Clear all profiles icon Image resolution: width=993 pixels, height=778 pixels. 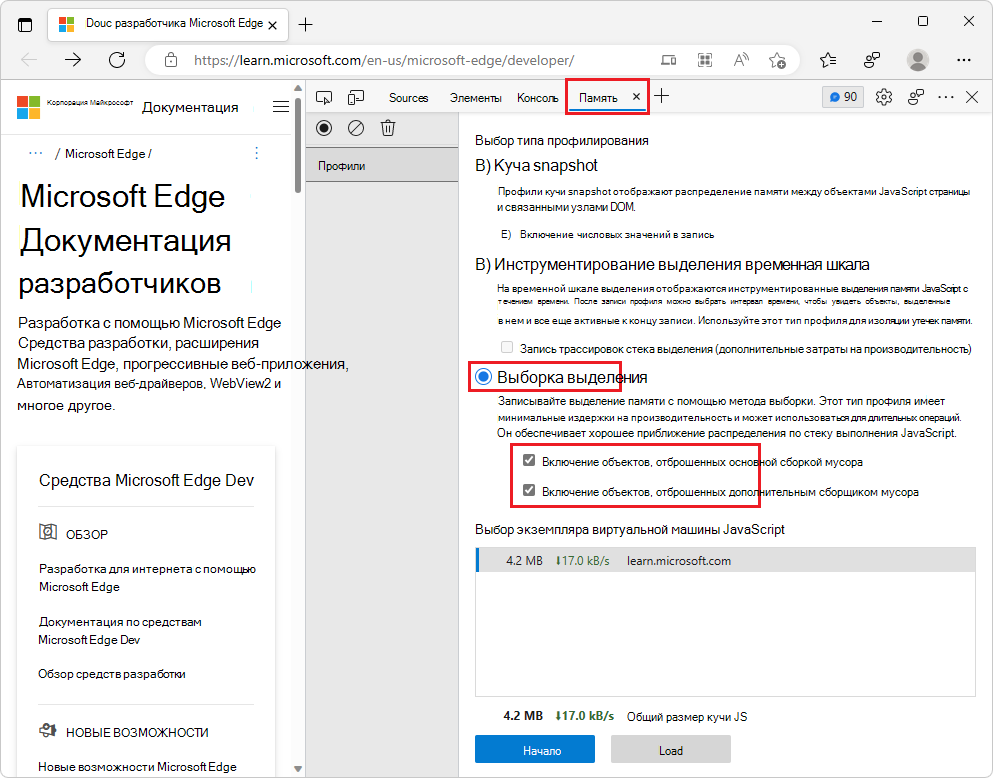356,128
